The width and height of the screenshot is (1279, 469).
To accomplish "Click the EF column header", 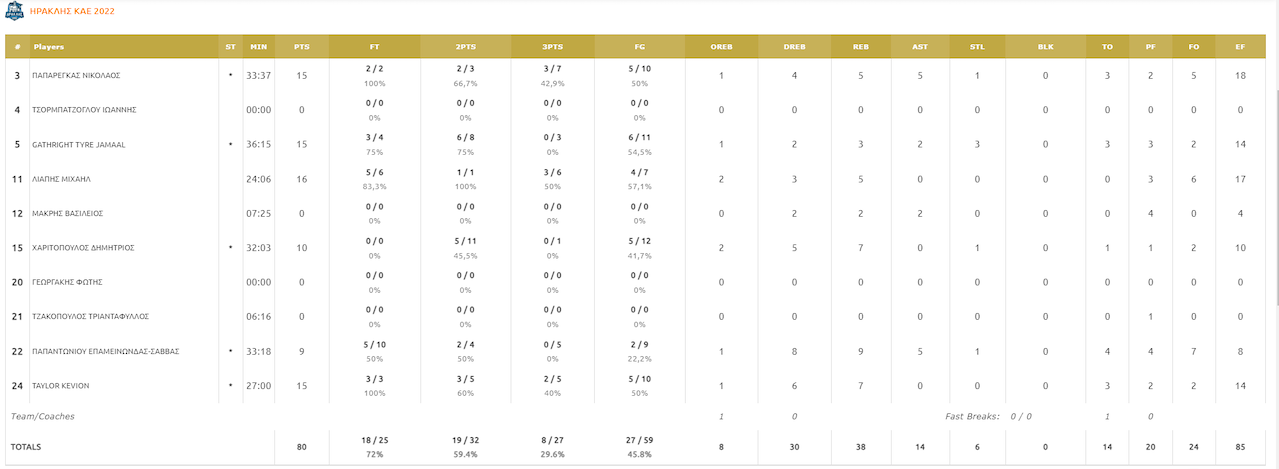I will (1240, 47).
